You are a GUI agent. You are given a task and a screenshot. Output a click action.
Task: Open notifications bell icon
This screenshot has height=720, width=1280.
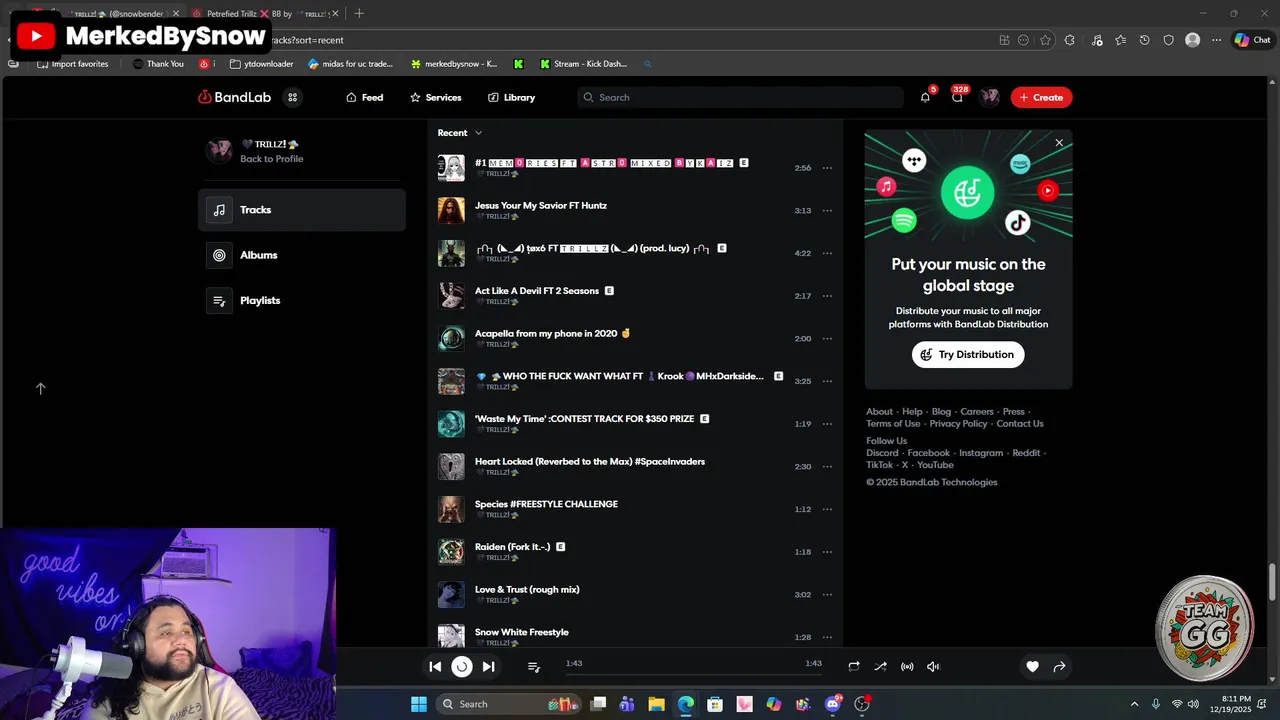(x=925, y=97)
